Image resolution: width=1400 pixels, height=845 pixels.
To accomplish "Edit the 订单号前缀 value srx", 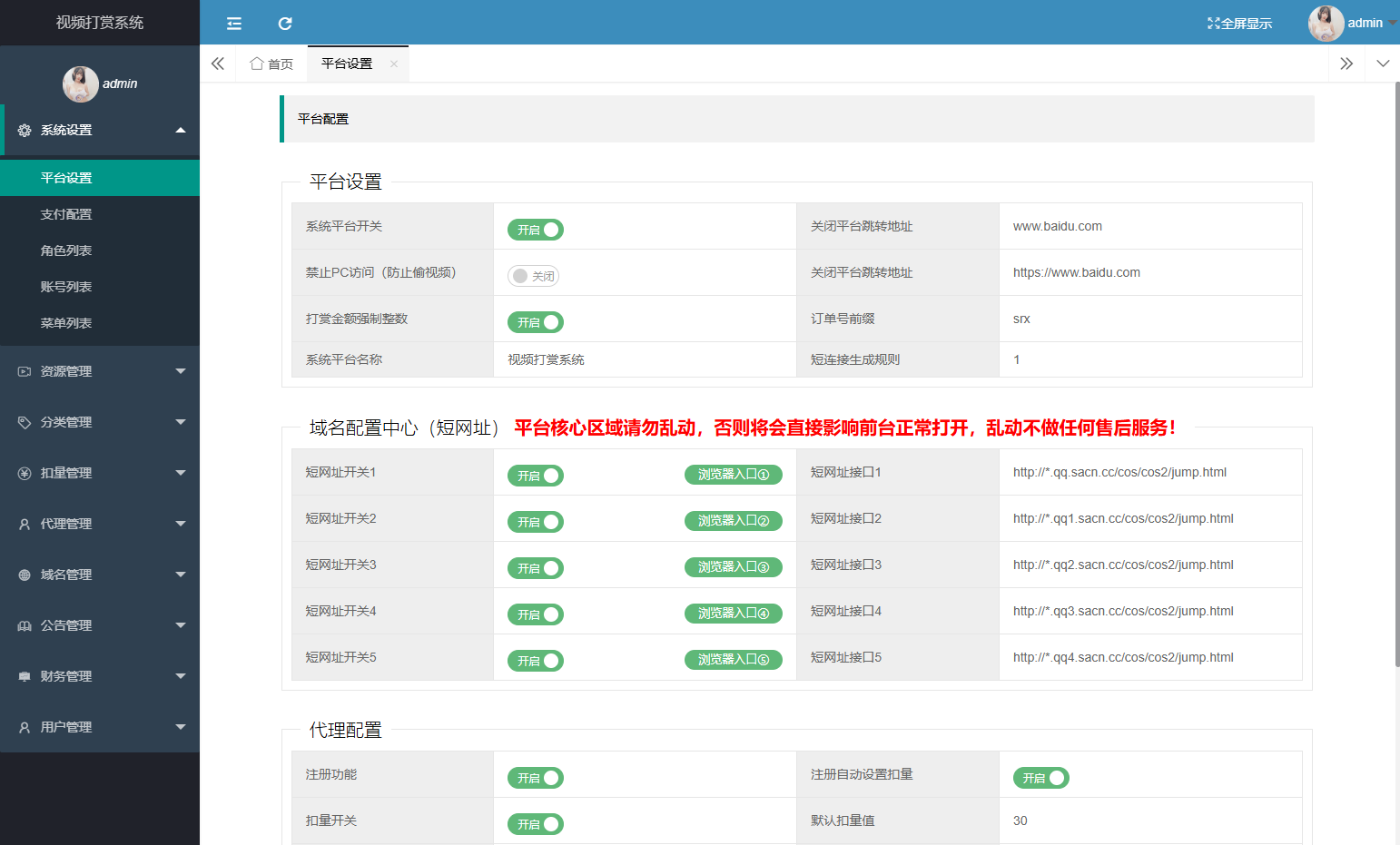I will pyautogui.click(x=1150, y=319).
